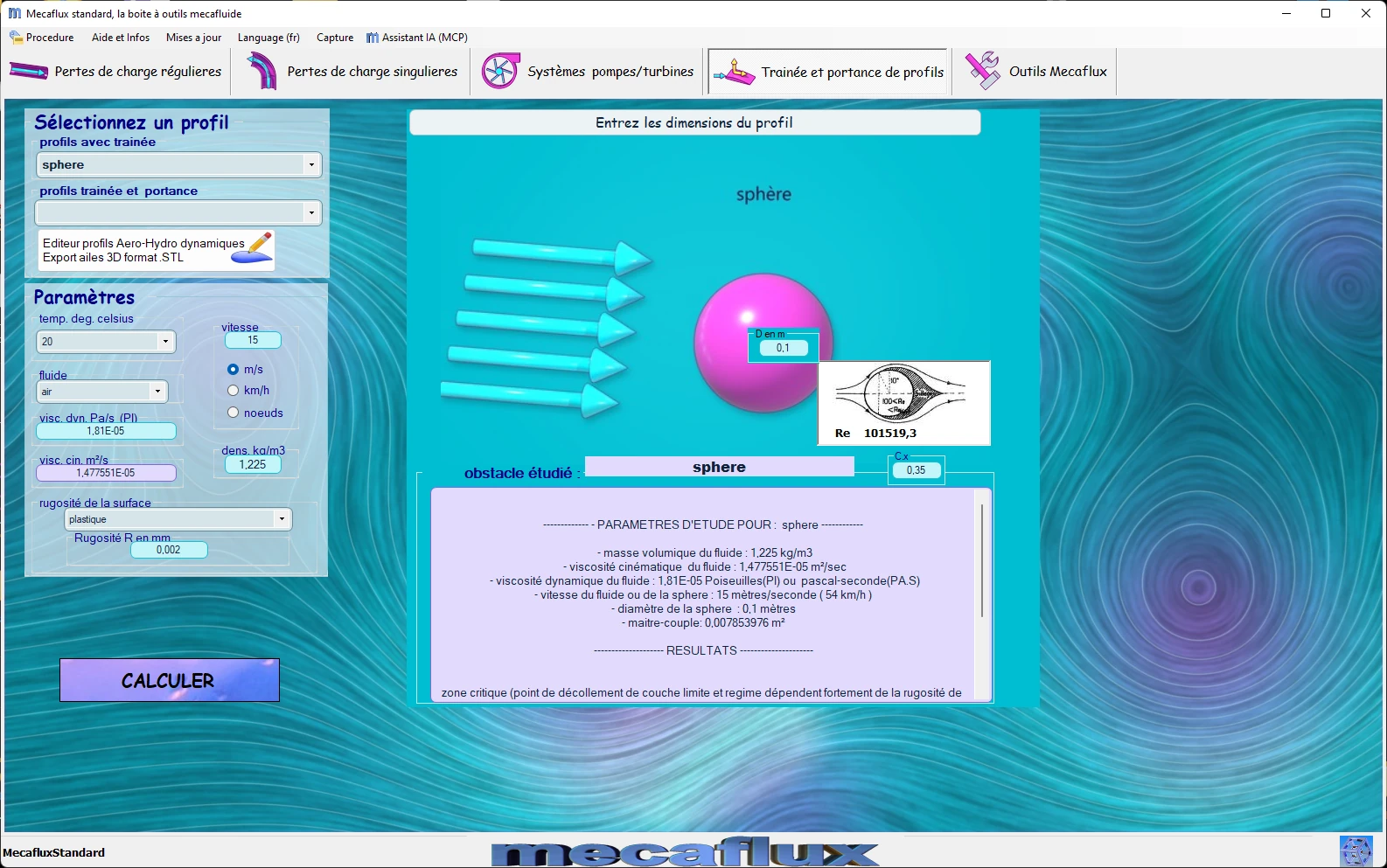The width and height of the screenshot is (1387, 868).
Task: Select the m/s speed unit
Action: [233, 370]
